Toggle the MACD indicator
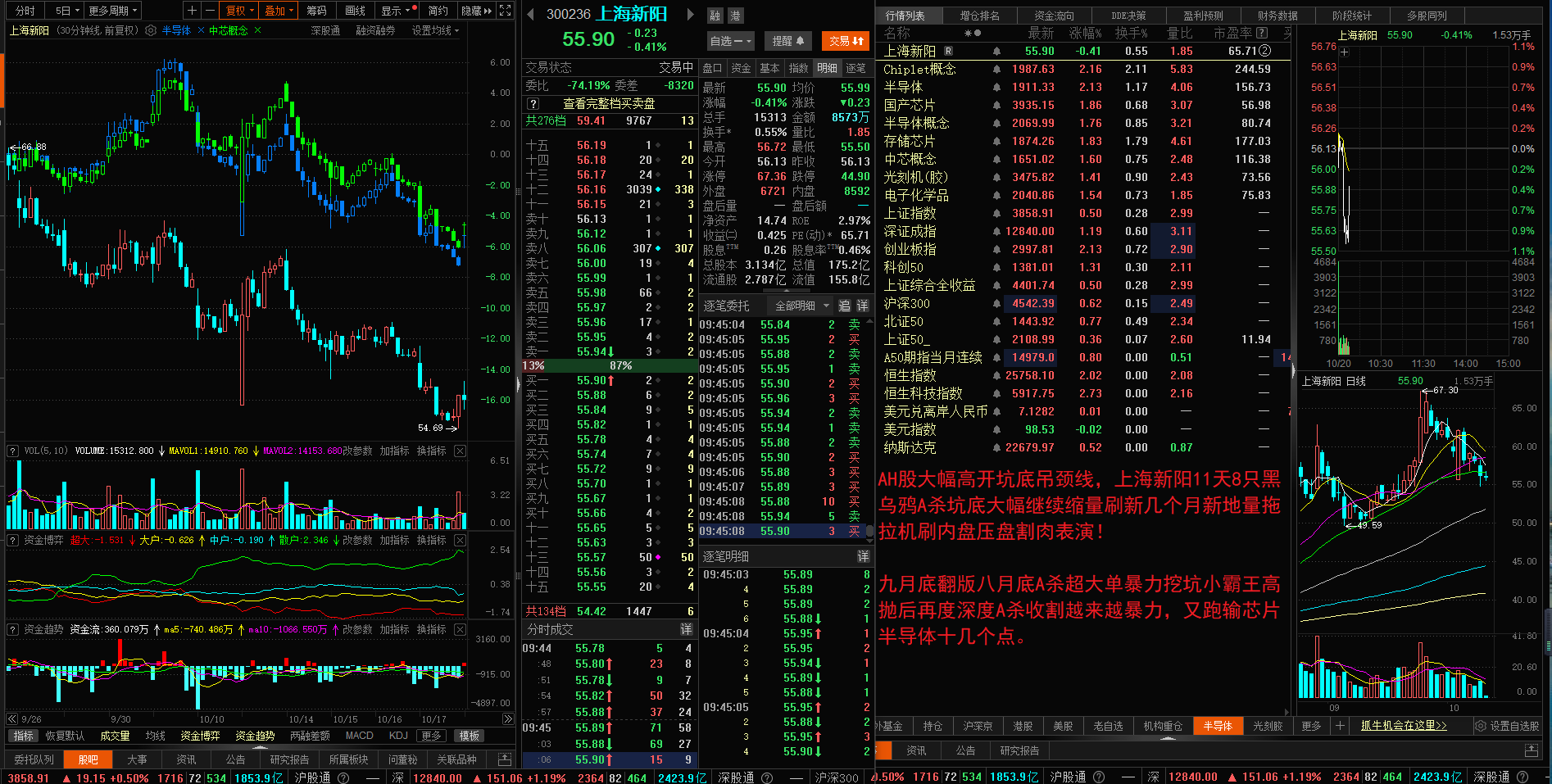Screen dimensions: 1552x784 (359, 736)
